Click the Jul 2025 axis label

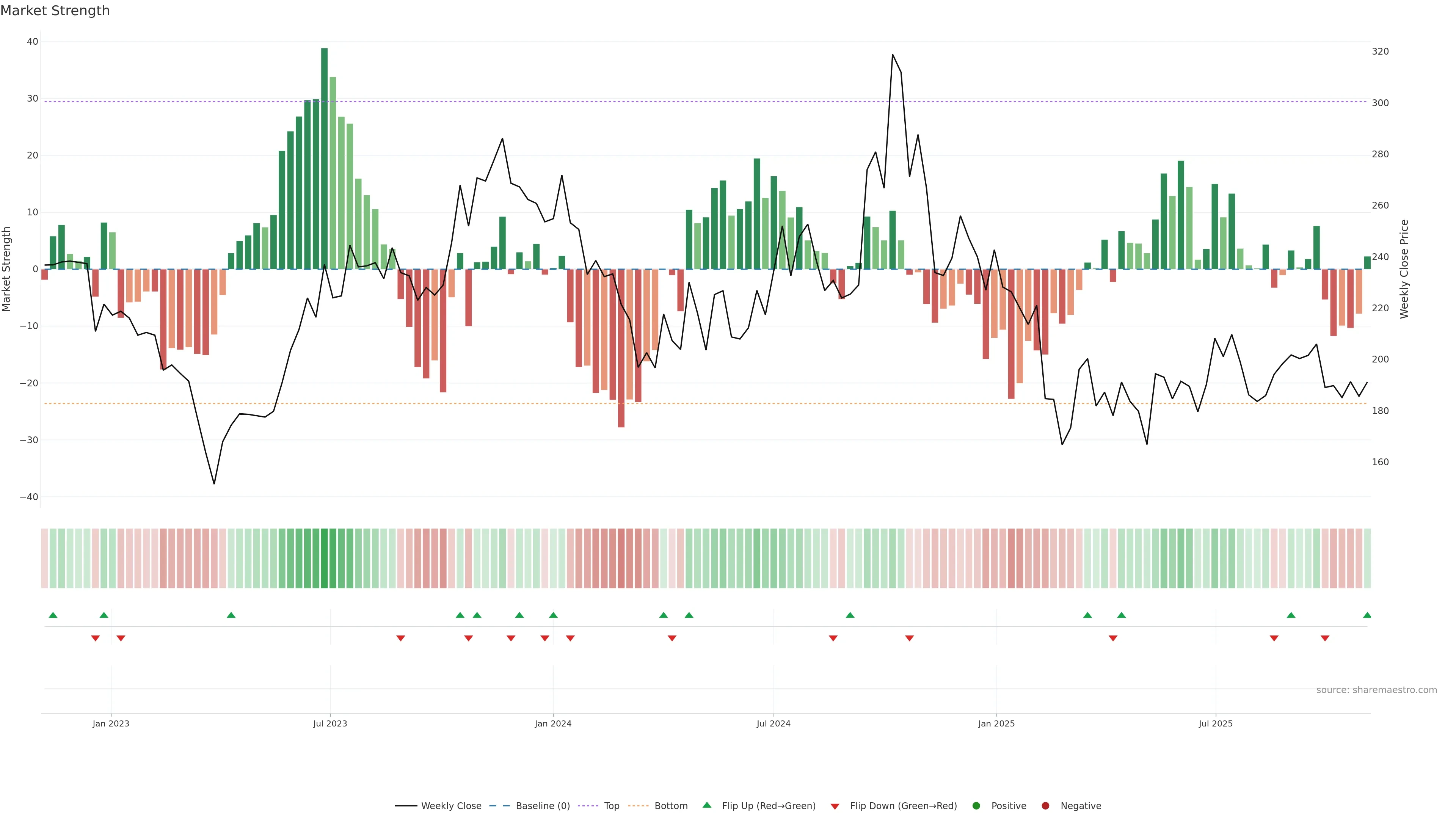(x=1215, y=723)
